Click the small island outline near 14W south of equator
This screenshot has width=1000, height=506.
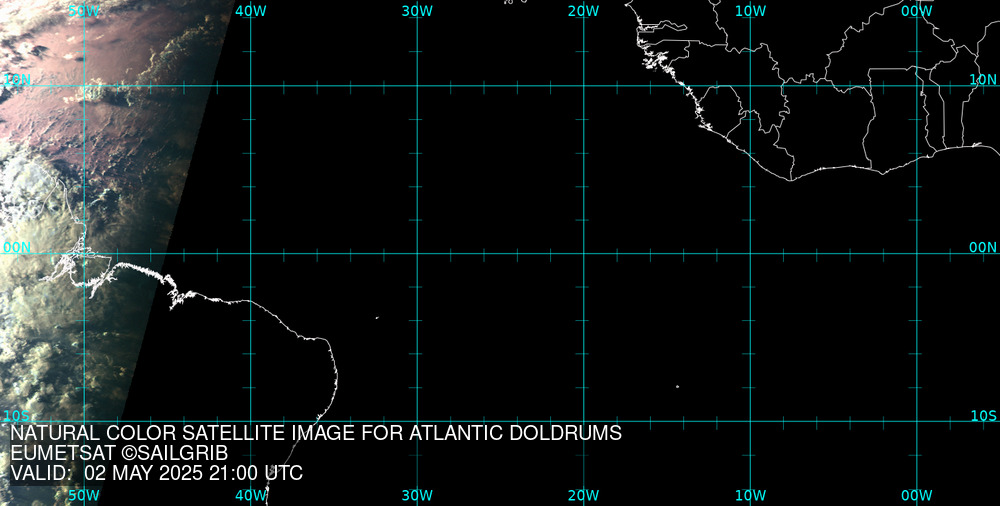(677, 386)
